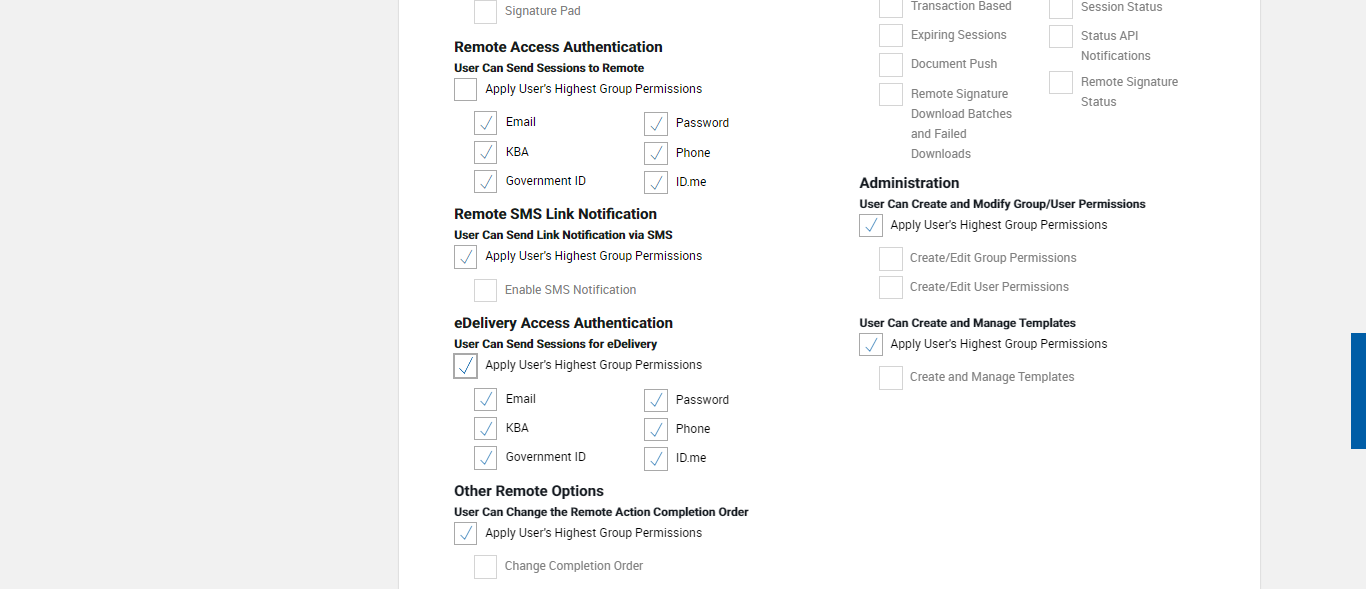The image size is (1366, 589).
Task: Toggle highest group permissions for SMS Link Notification
Action: click(466, 257)
